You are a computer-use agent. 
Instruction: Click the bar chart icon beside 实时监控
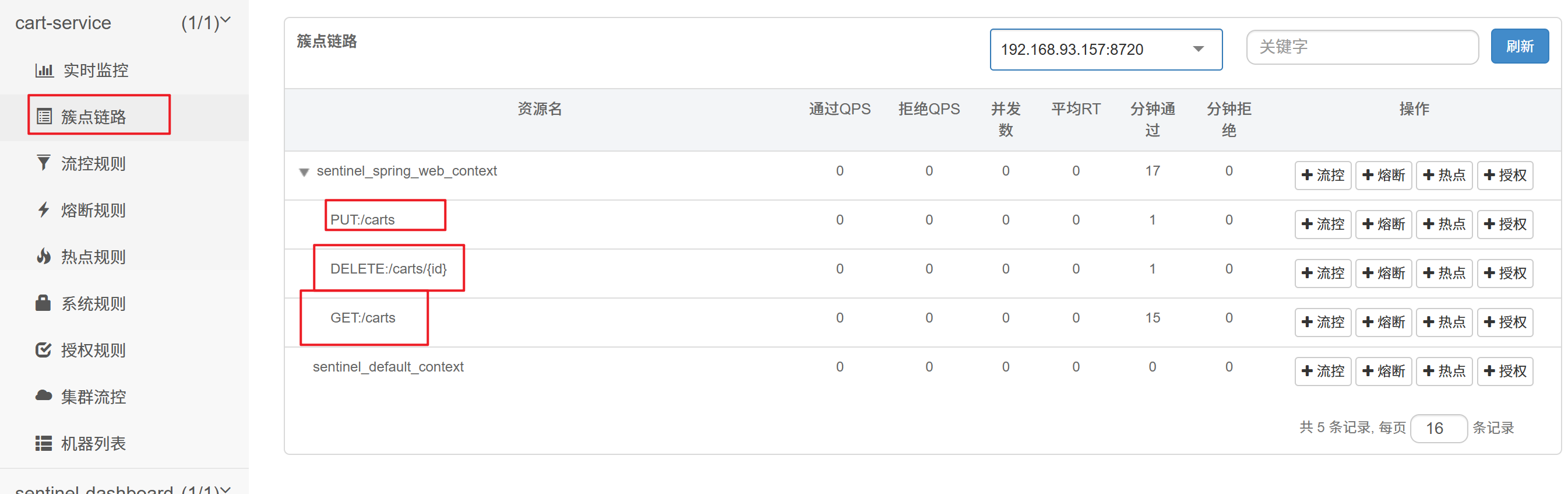pyautogui.click(x=44, y=70)
